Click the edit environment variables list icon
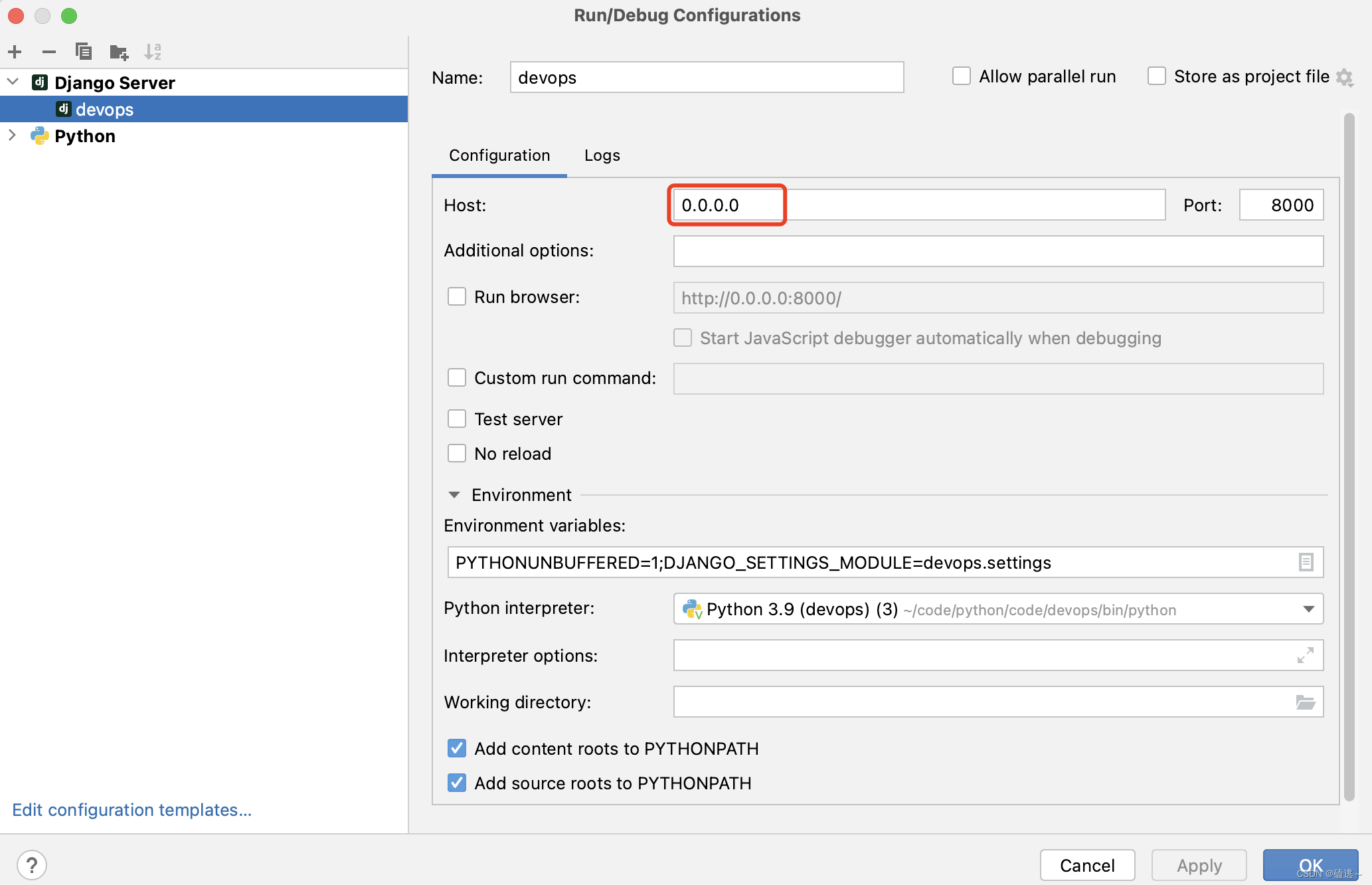The height and width of the screenshot is (885, 1372). pos(1306,563)
